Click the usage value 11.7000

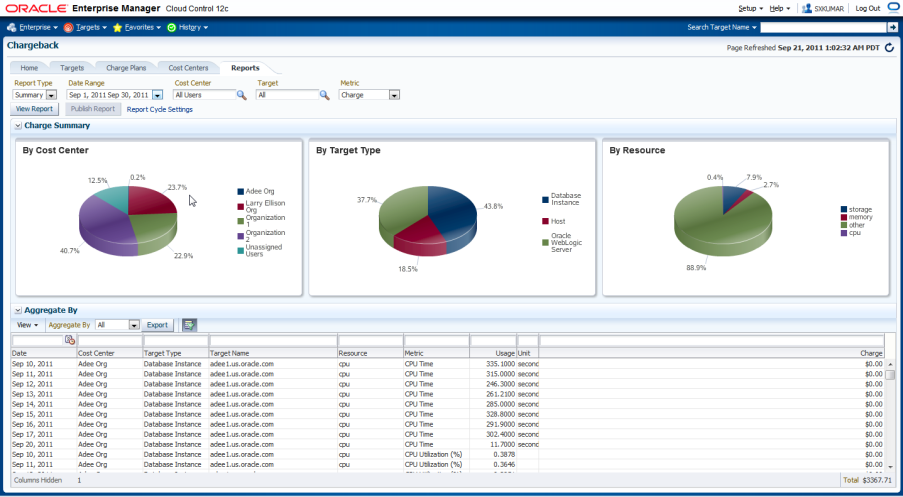pos(502,444)
